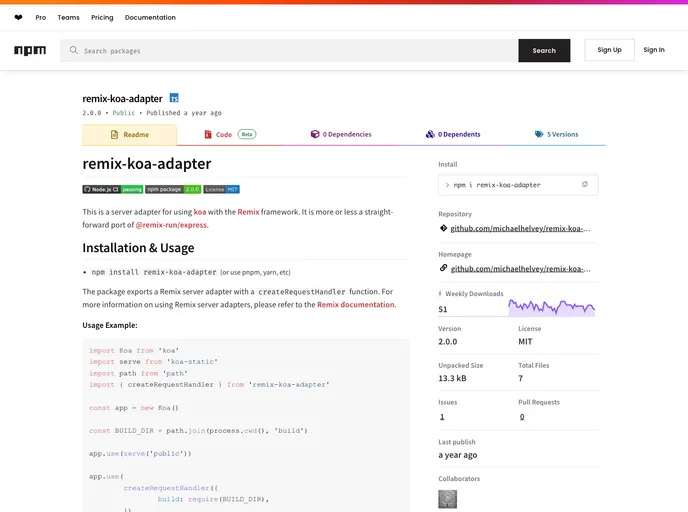
Task: Click the Sign In link
Action: pos(654,50)
